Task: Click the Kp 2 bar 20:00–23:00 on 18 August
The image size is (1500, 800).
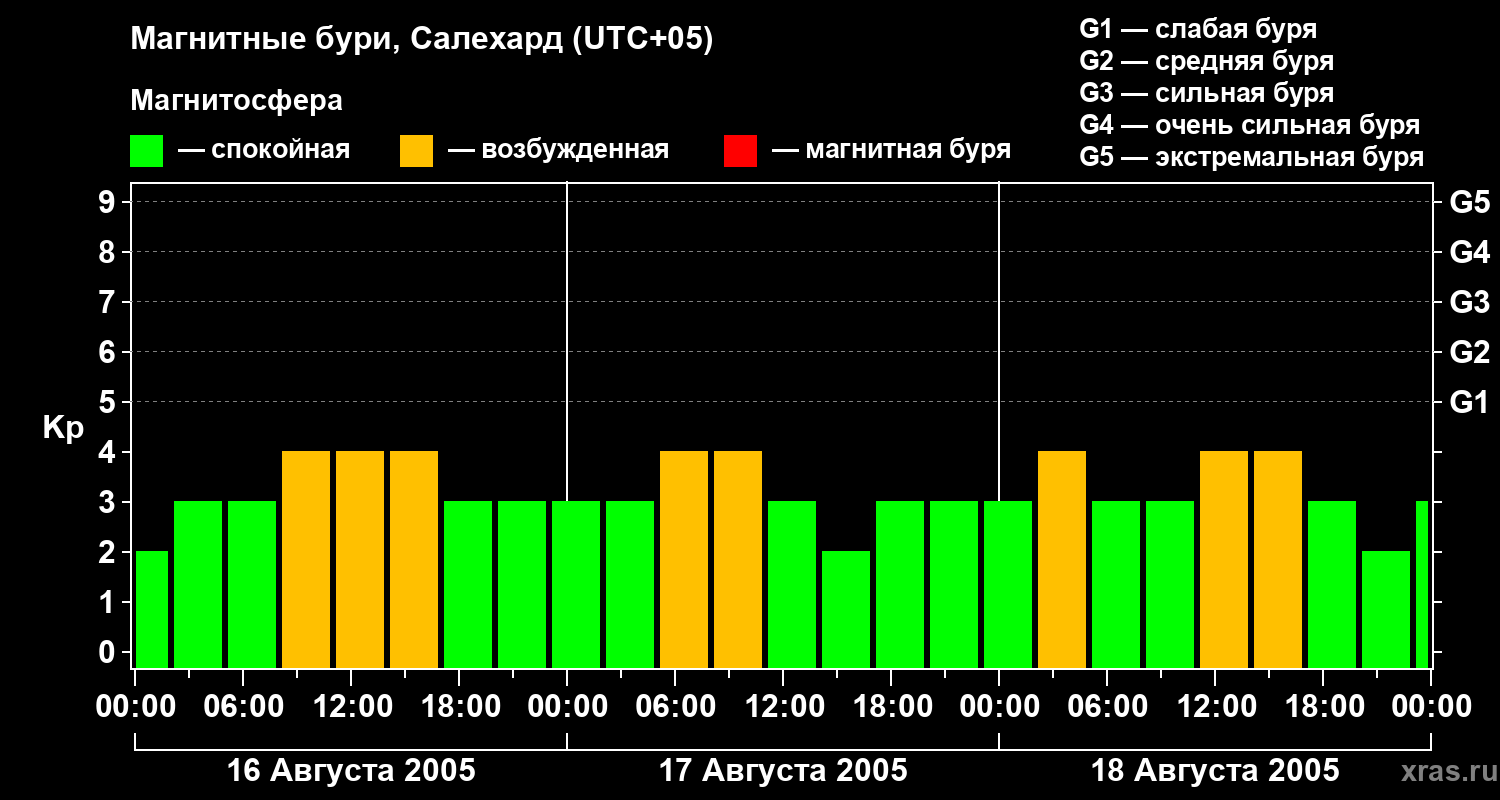Action: tap(1386, 609)
